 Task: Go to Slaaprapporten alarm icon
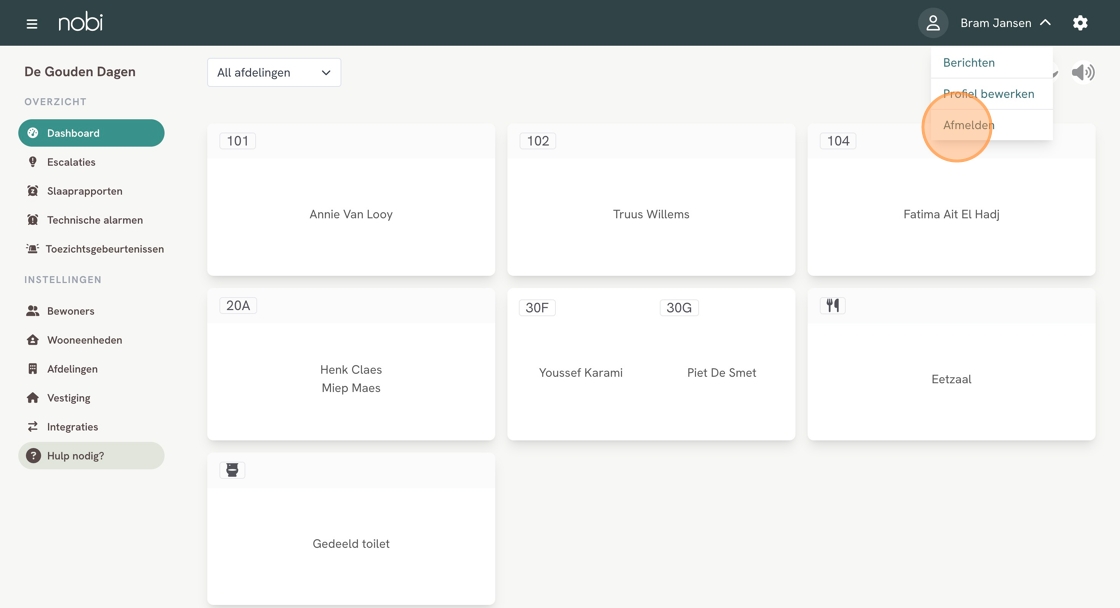(x=33, y=191)
